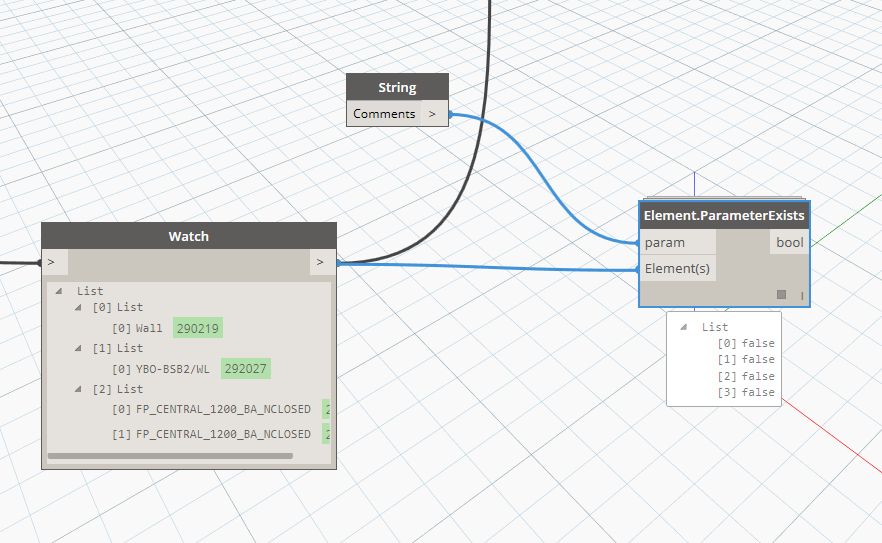Select the Watch node header
Screen dimensions: 882x543
tap(189, 236)
